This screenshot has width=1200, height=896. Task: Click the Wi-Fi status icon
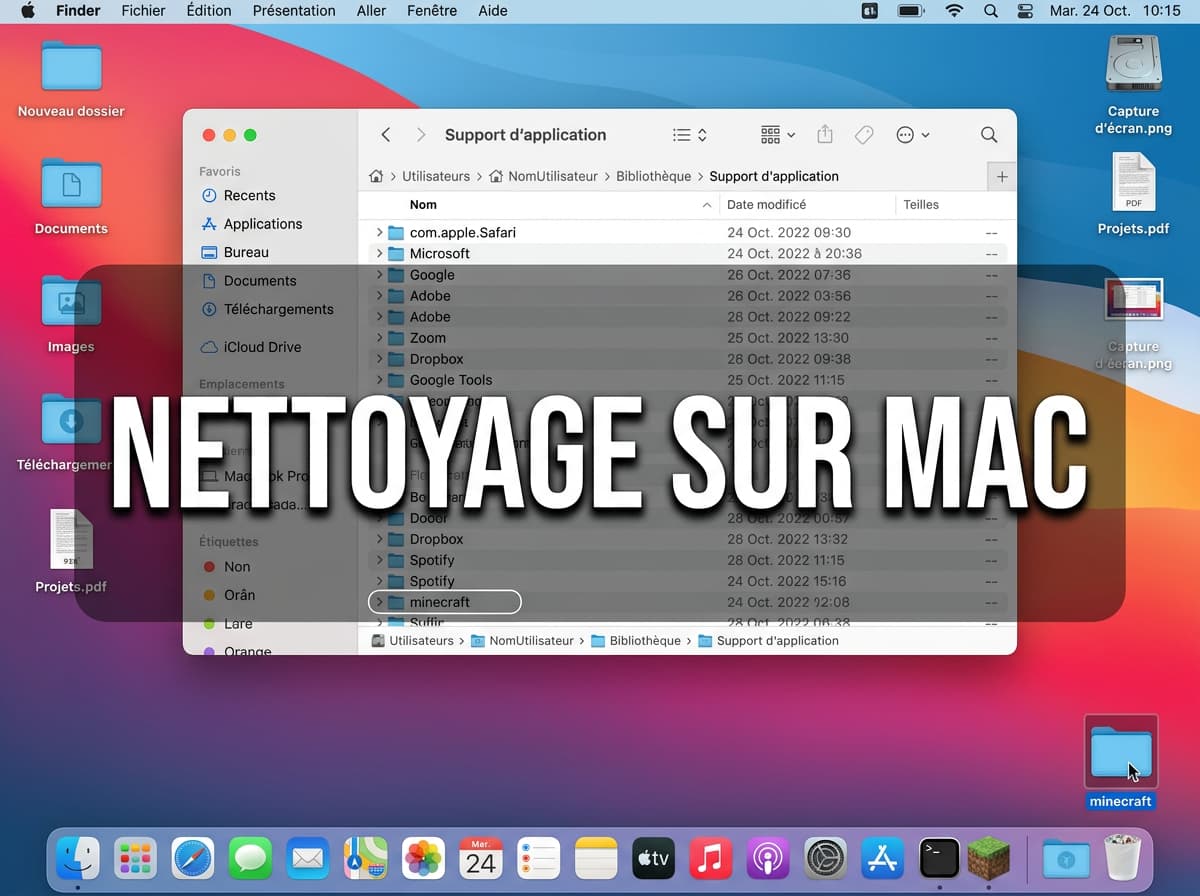[x=955, y=11]
